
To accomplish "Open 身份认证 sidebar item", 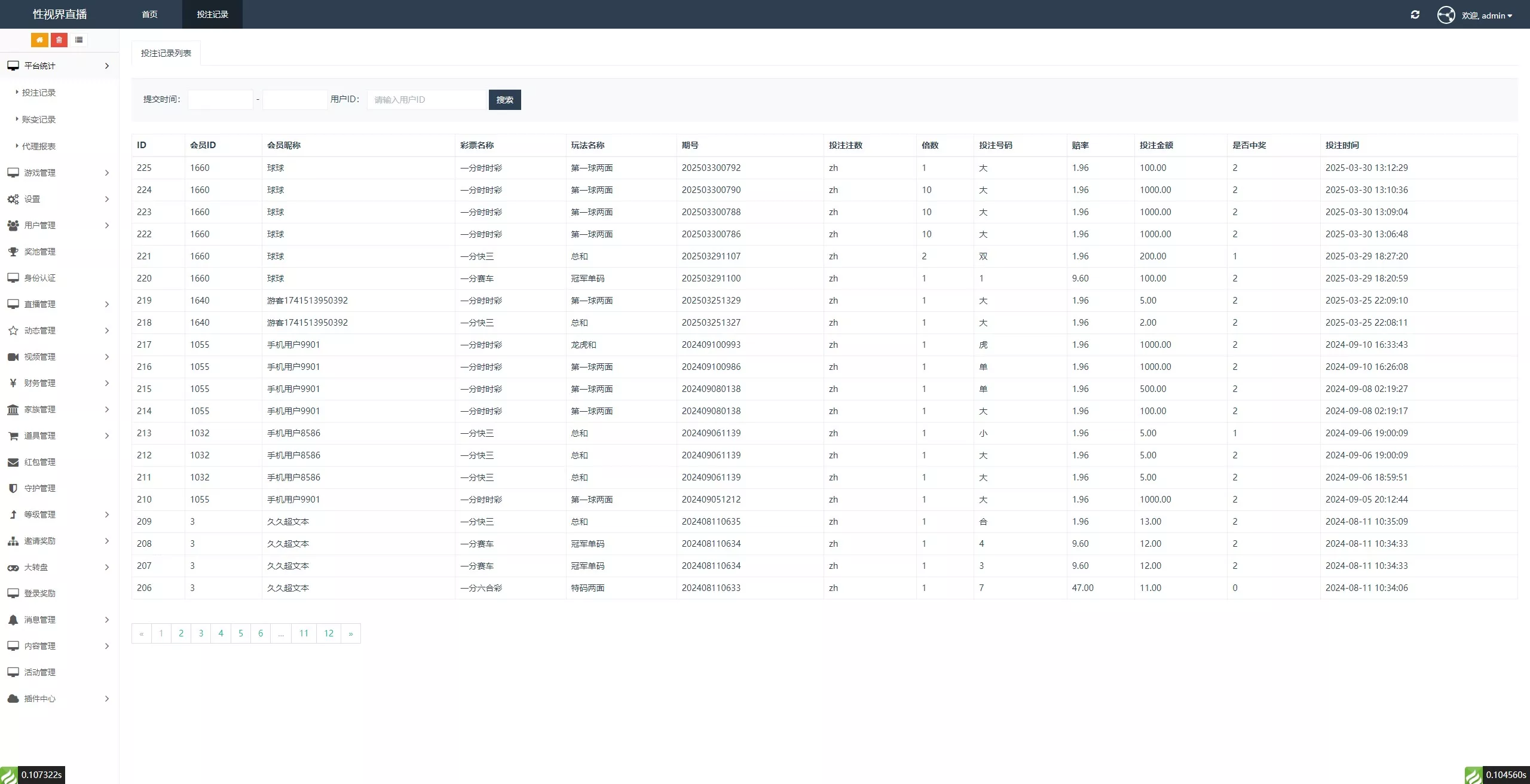I will tap(39, 278).
